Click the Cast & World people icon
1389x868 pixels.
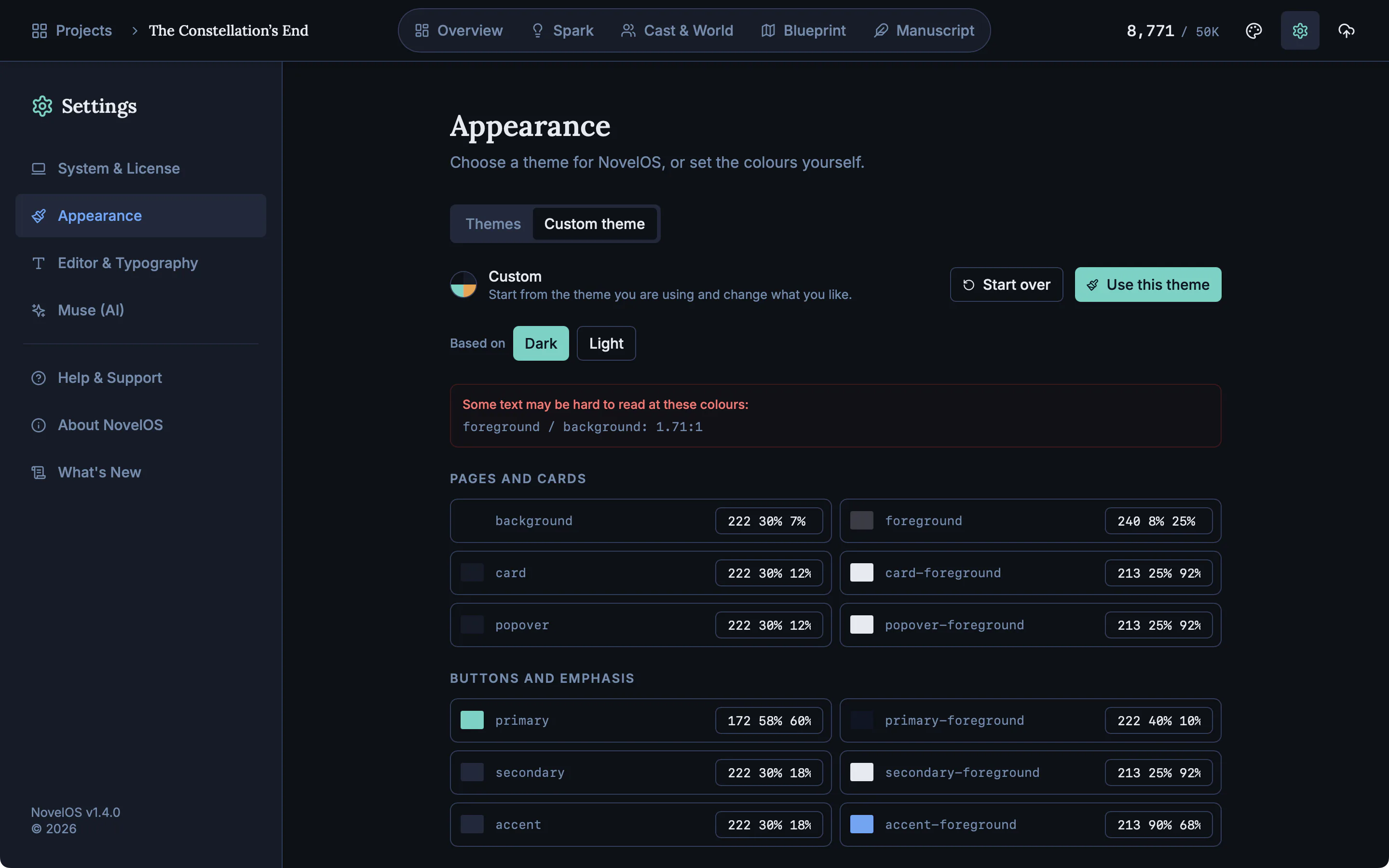click(x=628, y=30)
